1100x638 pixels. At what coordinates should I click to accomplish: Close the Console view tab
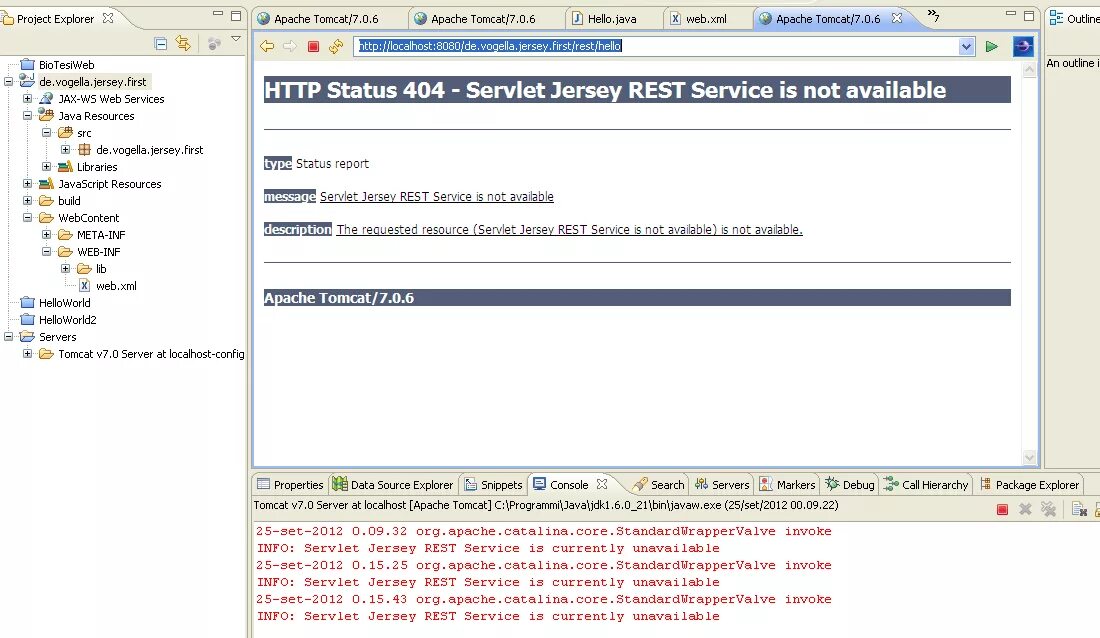(x=602, y=484)
